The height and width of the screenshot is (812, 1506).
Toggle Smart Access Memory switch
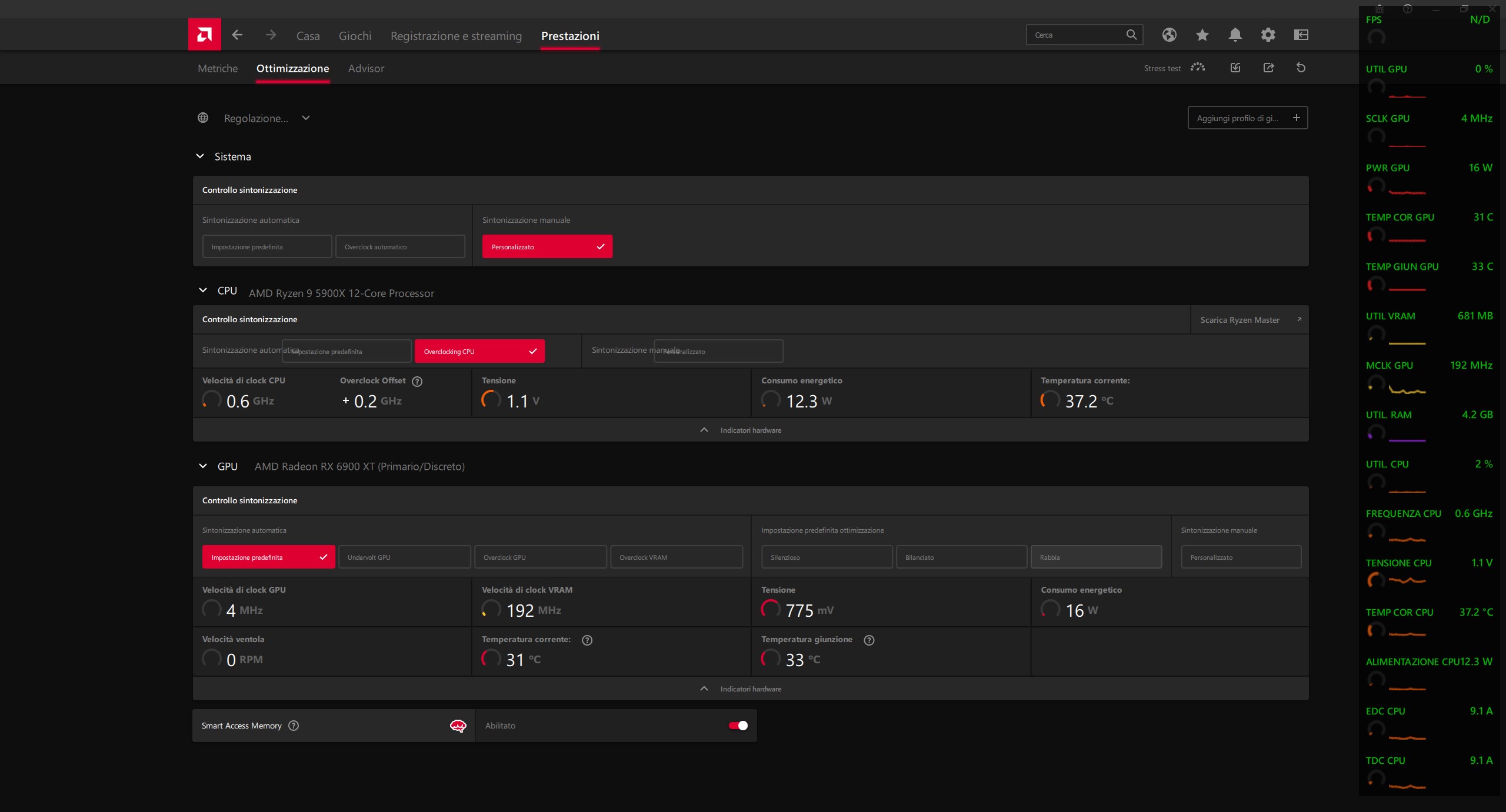[x=738, y=726]
